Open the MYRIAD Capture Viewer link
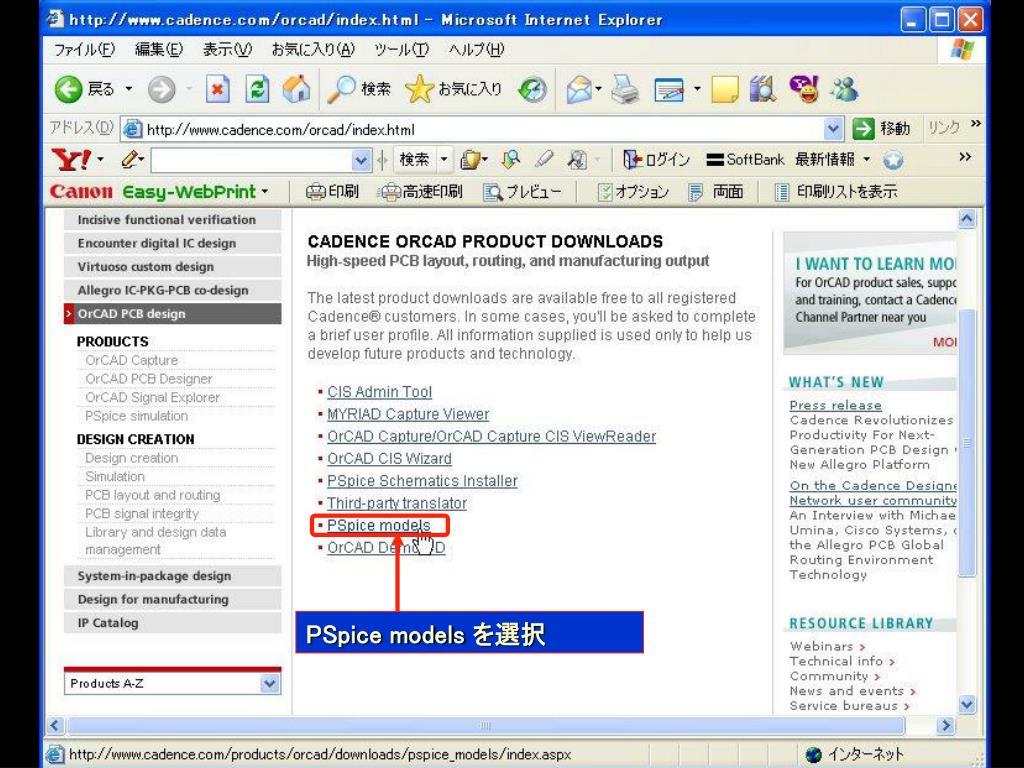The height and width of the screenshot is (768, 1024). [408, 414]
